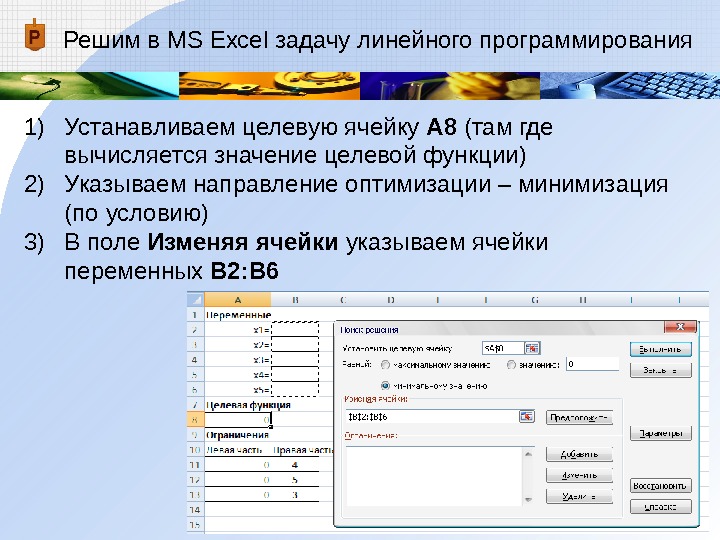The height and width of the screenshot is (540, 720).
Task: Click cell B13 containing 3
Action: [x=295, y=495]
